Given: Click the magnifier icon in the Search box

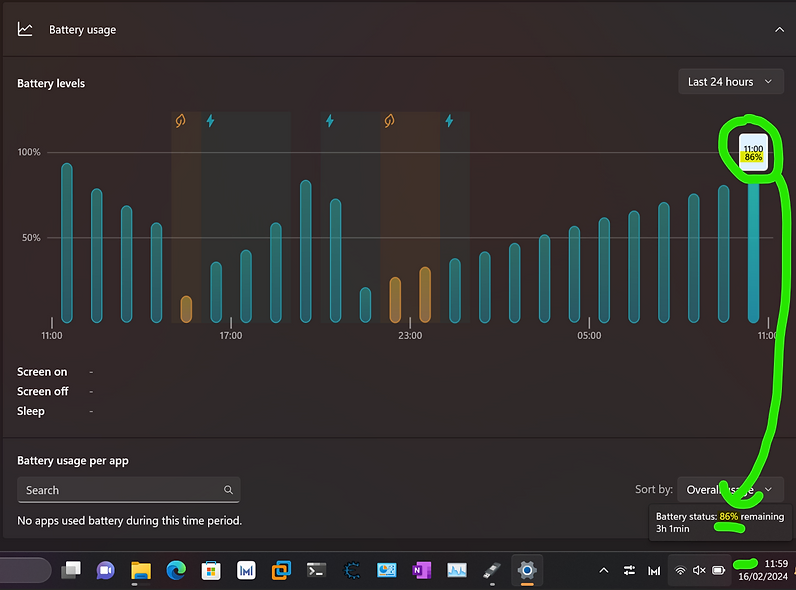Looking at the screenshot, I should pyautogui.click(x=228, y=490).
